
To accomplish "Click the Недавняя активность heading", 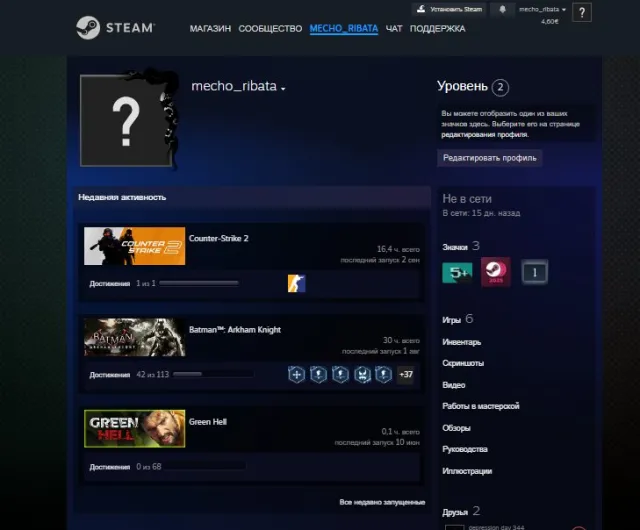I will pos(122,197).
